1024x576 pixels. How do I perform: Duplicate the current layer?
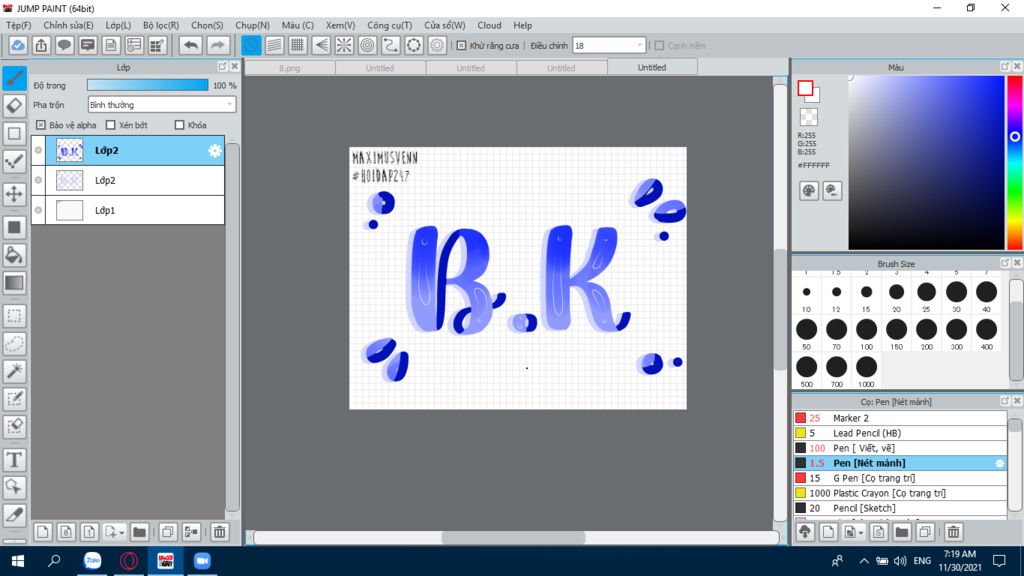click(168, 532)
